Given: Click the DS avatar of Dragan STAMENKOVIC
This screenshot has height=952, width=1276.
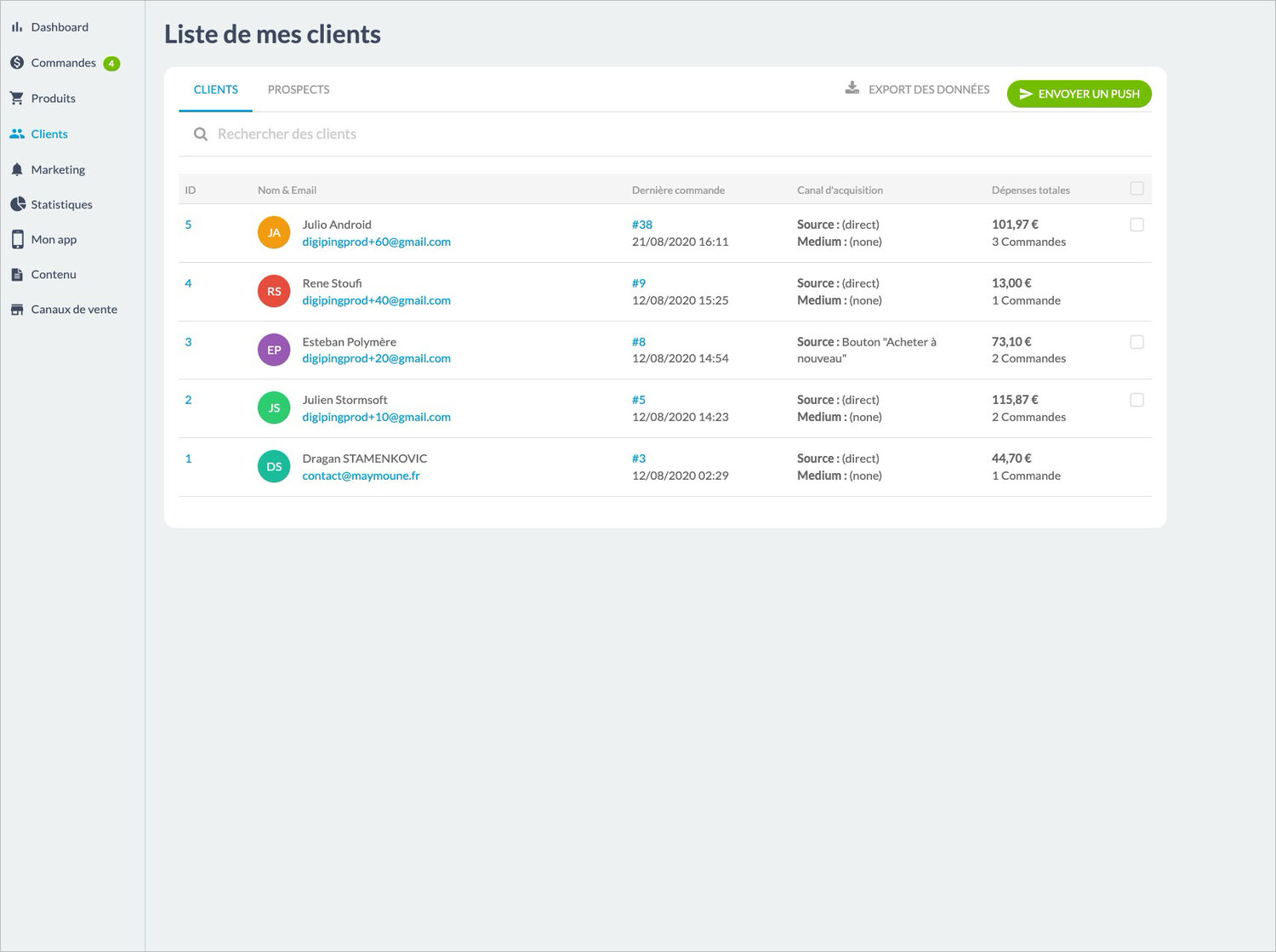Looking at the screenshot, I should [x=274, y=466].
